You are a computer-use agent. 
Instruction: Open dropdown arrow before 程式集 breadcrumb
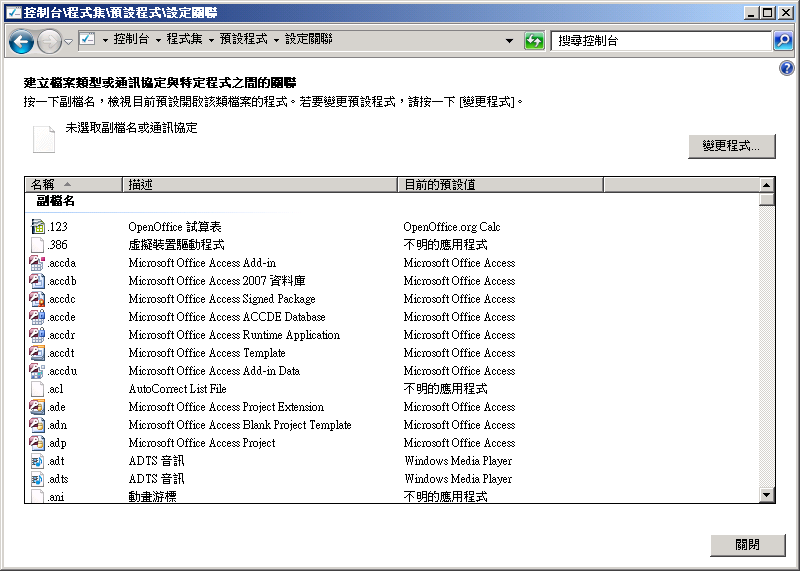point(158,40)
